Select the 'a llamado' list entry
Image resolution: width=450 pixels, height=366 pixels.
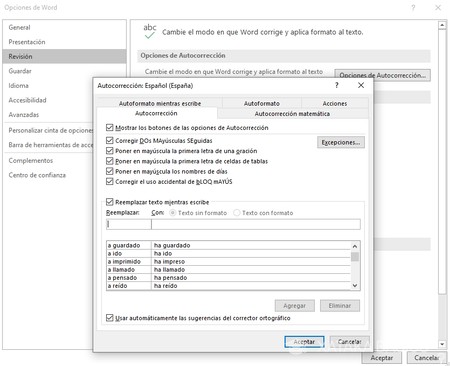[228, 269]
